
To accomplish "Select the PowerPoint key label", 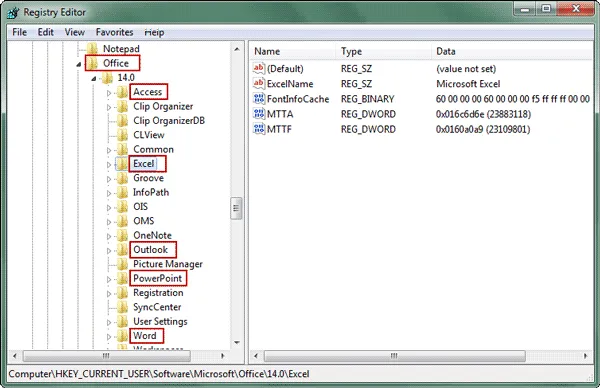I will click(157, 279).
